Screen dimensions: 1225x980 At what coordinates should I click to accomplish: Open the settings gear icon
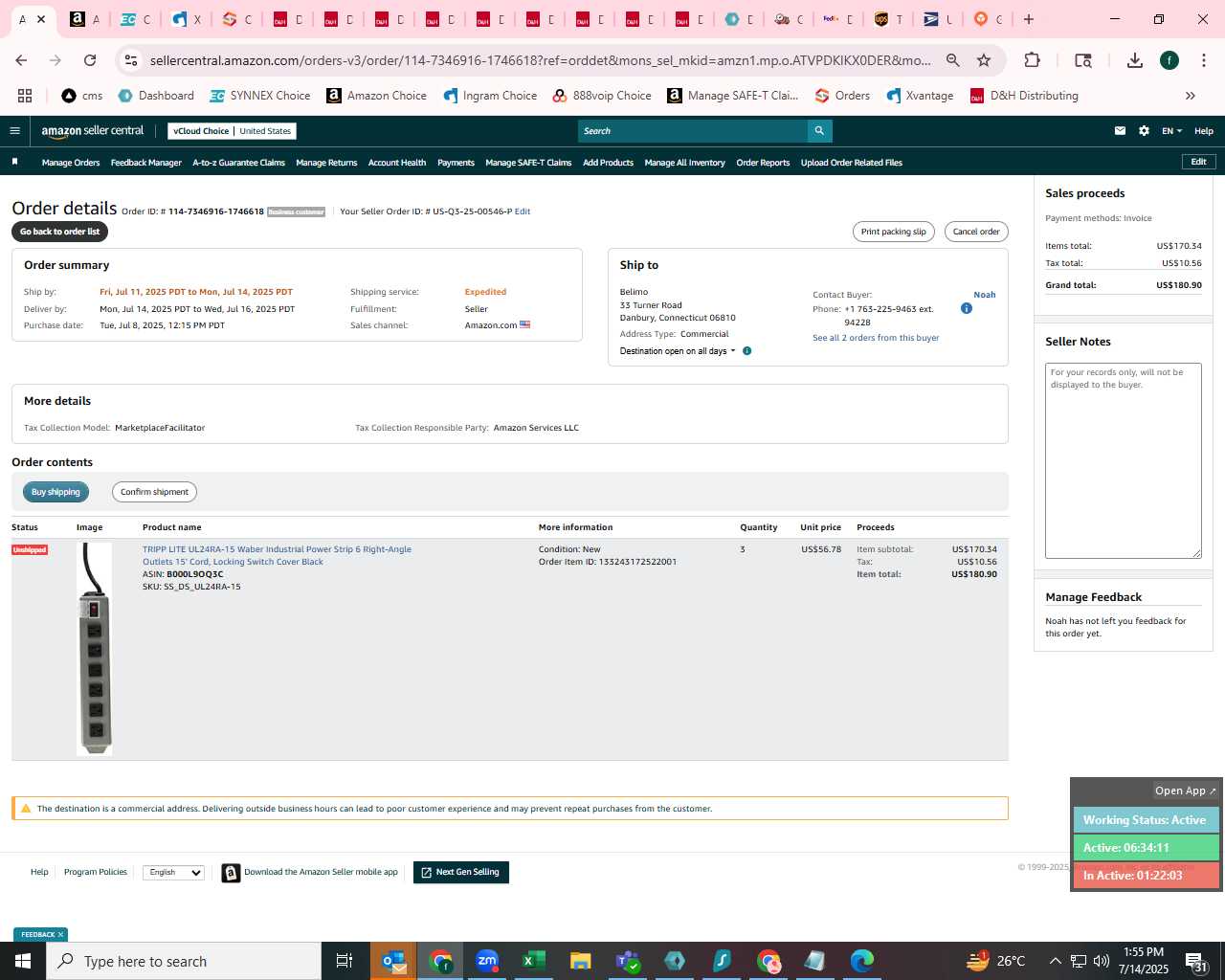tap(1144, 131)
